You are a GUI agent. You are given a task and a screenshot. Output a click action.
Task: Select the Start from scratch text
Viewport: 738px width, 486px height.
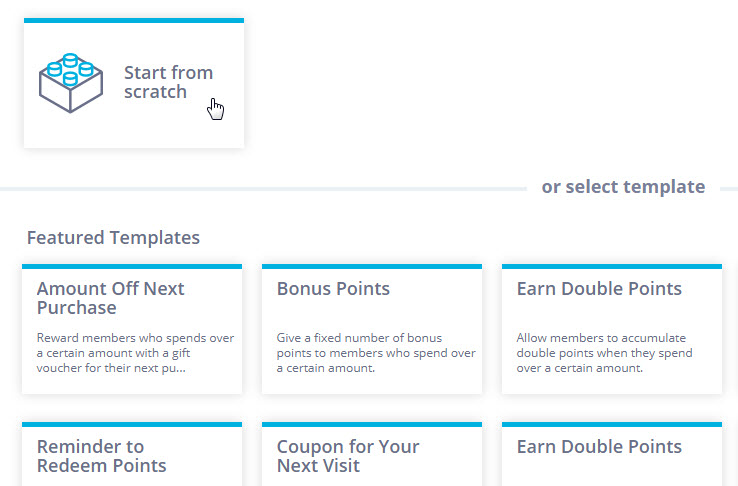[168, 82]
